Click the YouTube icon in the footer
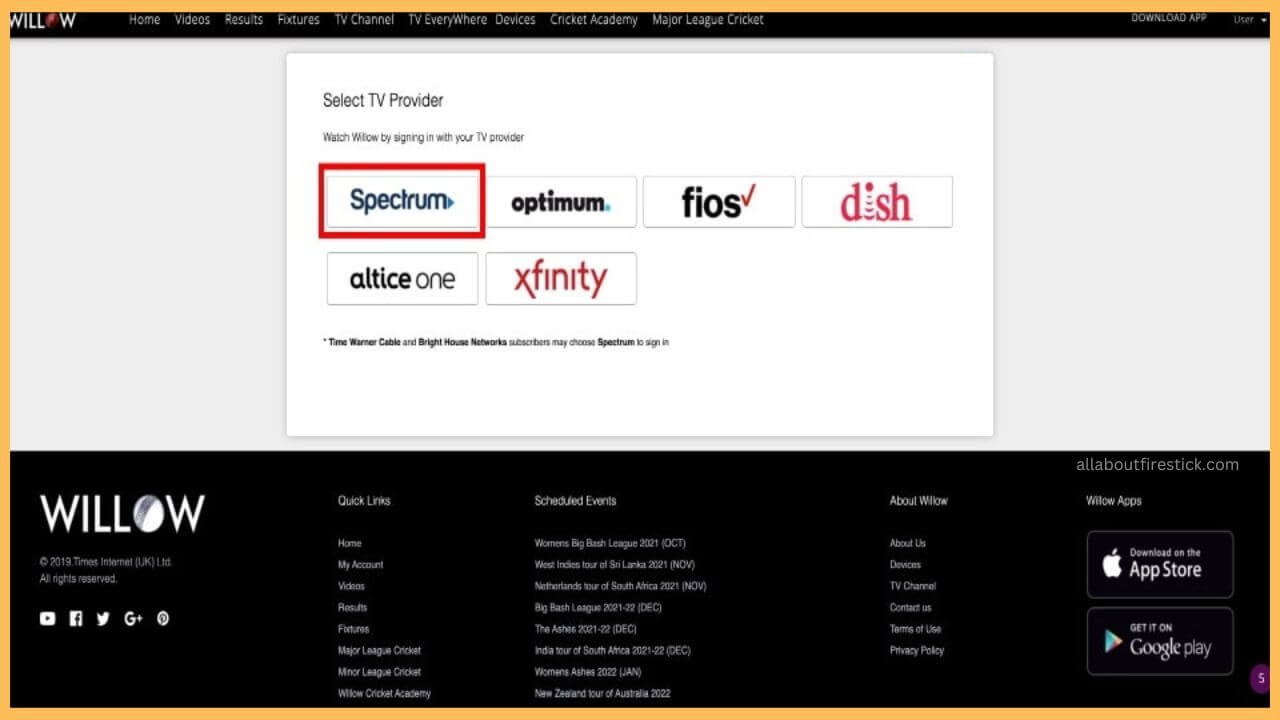This screenshot has width=1280, height=720. [x=47, y=618]
